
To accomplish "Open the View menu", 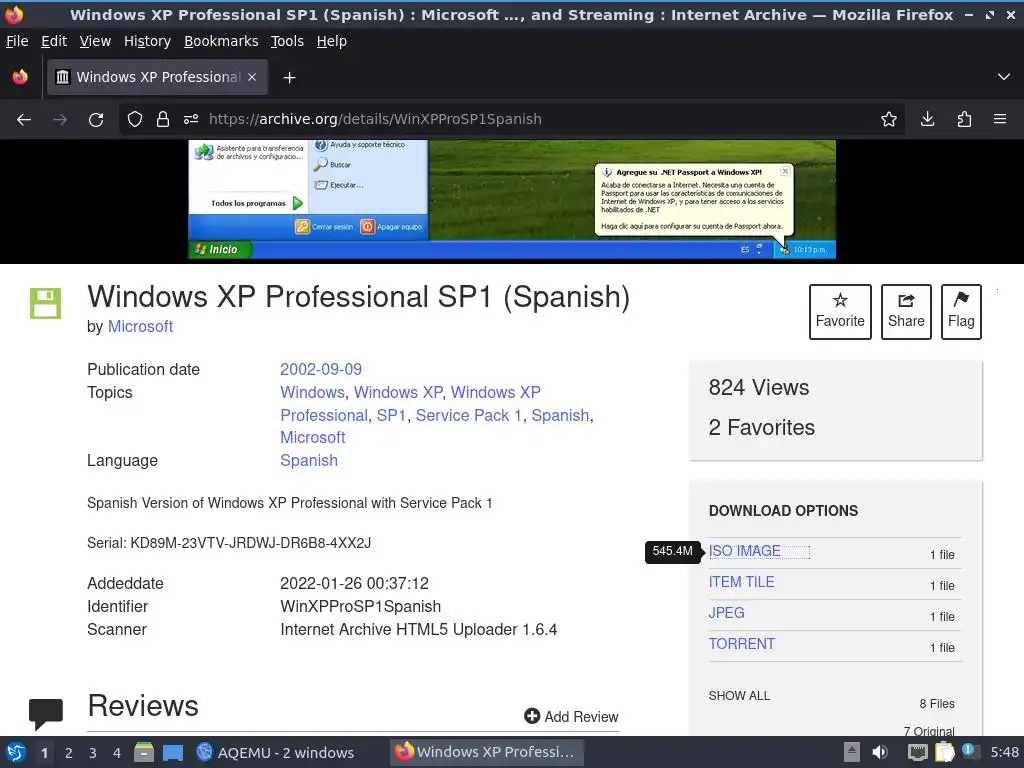I will point(95,41).
